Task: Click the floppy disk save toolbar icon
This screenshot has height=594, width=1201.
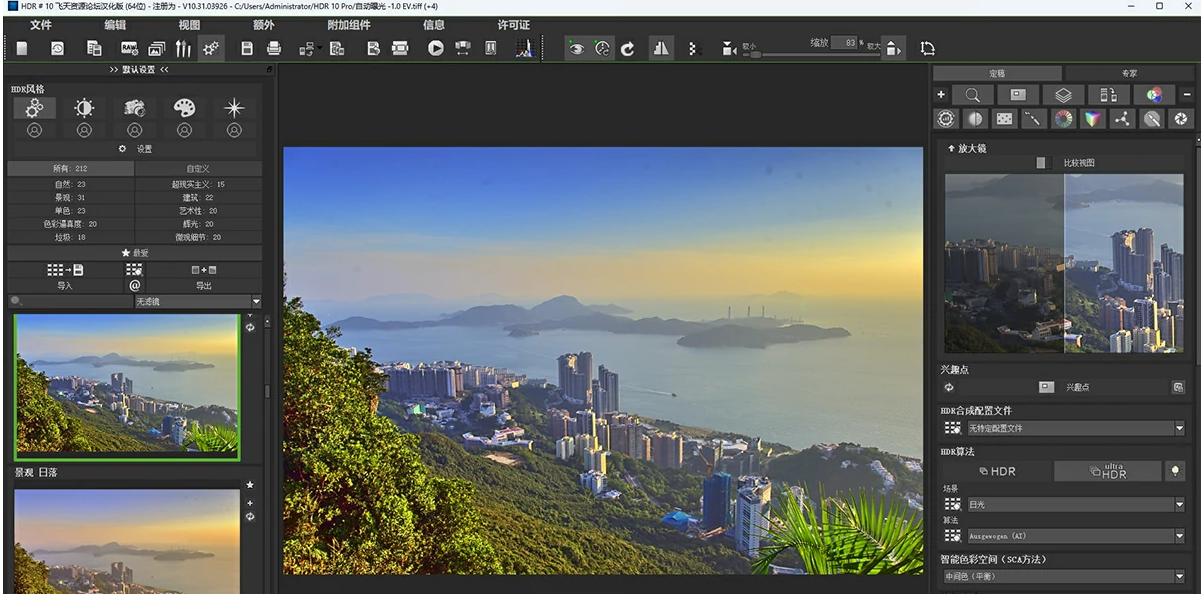Action: point(247,48)
